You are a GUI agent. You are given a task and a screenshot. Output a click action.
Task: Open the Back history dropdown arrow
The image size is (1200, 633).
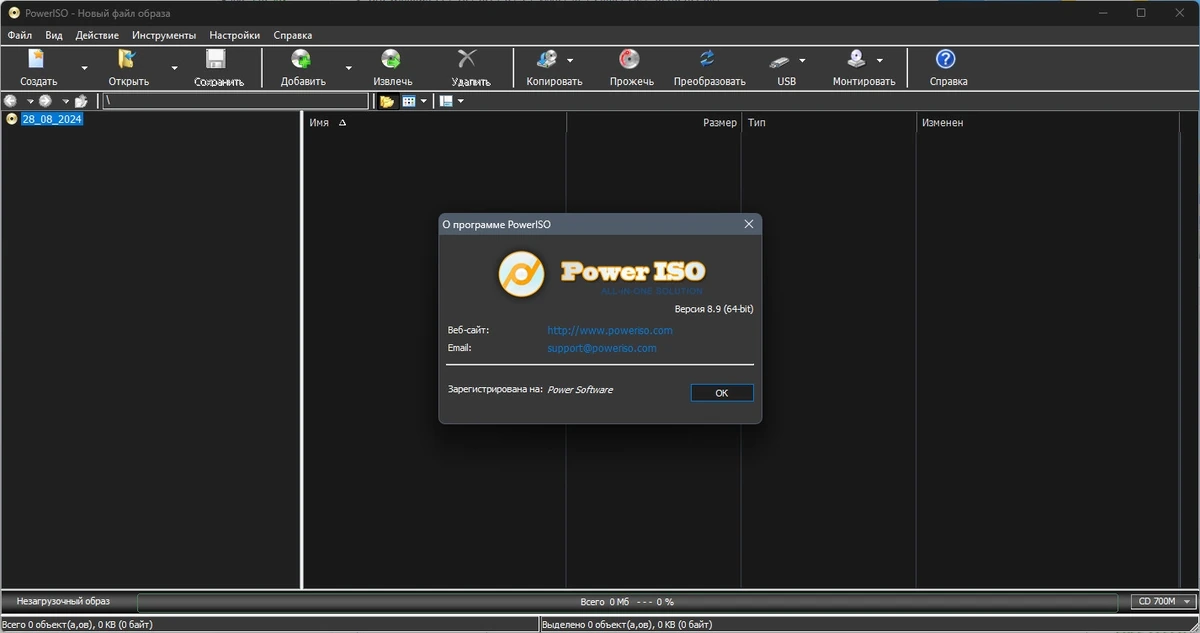30,101
